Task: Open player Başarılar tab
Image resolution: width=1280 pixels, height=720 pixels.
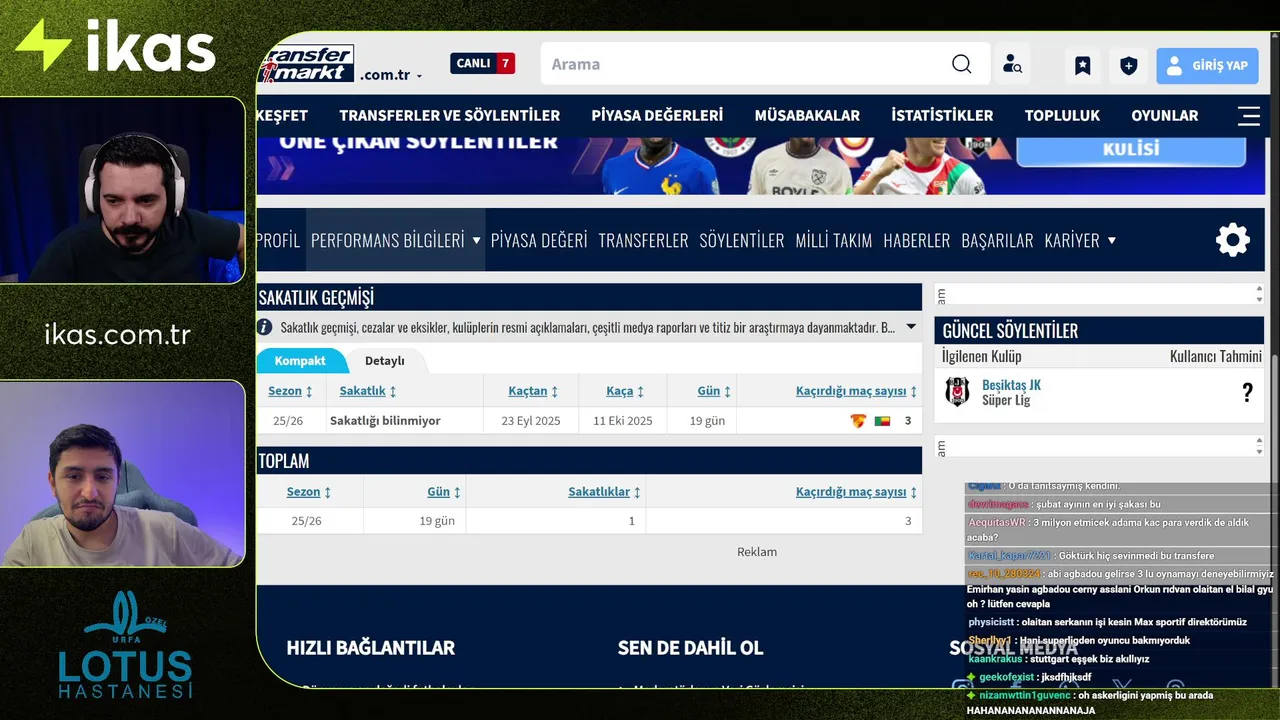Action: point(997,240)
